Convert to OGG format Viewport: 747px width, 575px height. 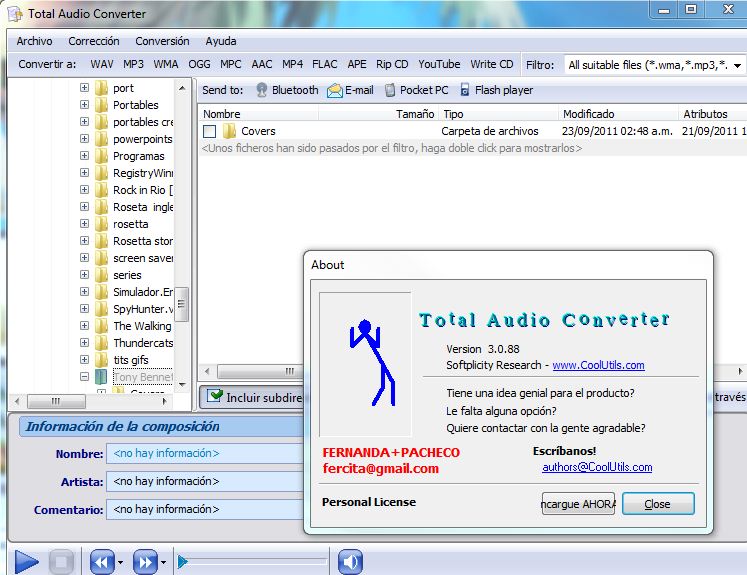pos(199,64)
